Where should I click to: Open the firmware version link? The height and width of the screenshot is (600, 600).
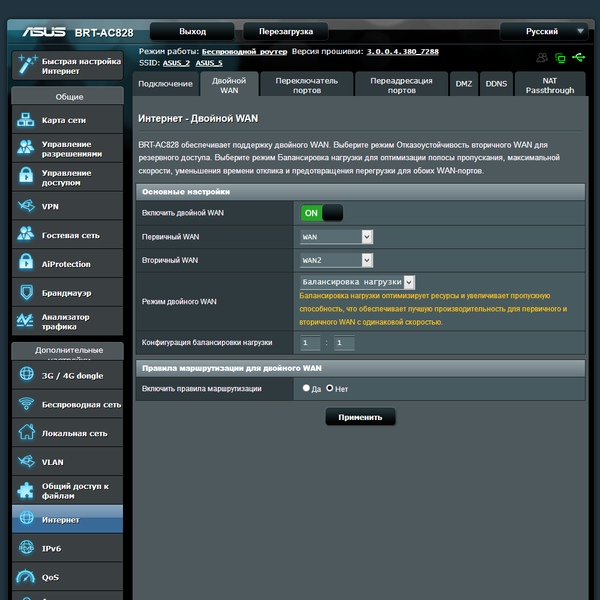(x=403, y=51)
